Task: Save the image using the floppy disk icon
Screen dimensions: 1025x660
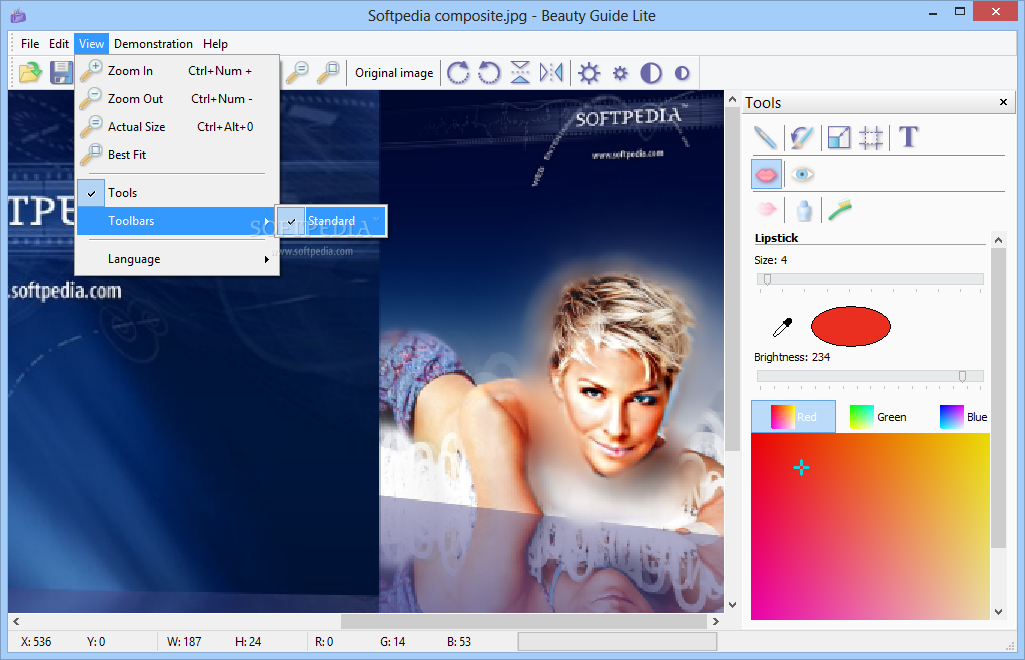Action: click(x=61, y=73)
